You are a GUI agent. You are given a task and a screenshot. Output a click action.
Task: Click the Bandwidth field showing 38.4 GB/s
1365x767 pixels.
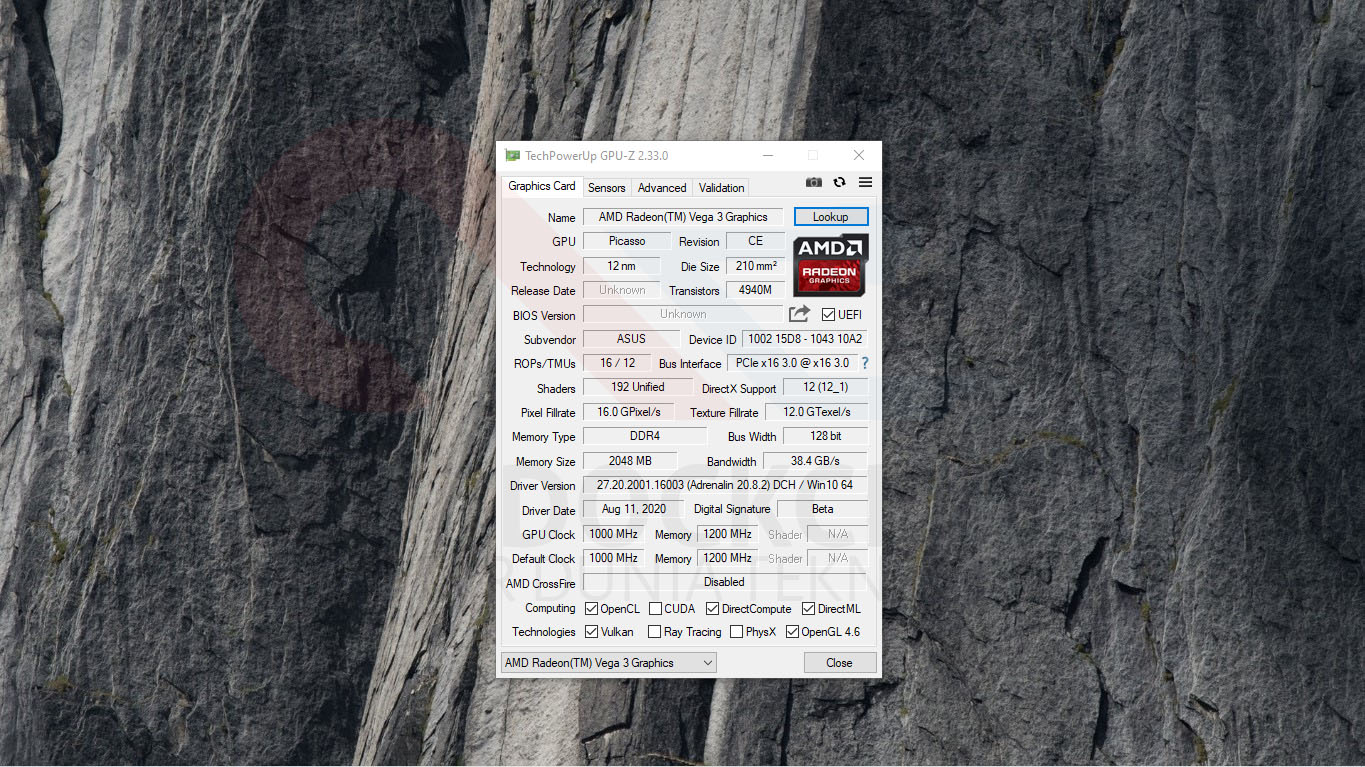(x=816, y=461)
